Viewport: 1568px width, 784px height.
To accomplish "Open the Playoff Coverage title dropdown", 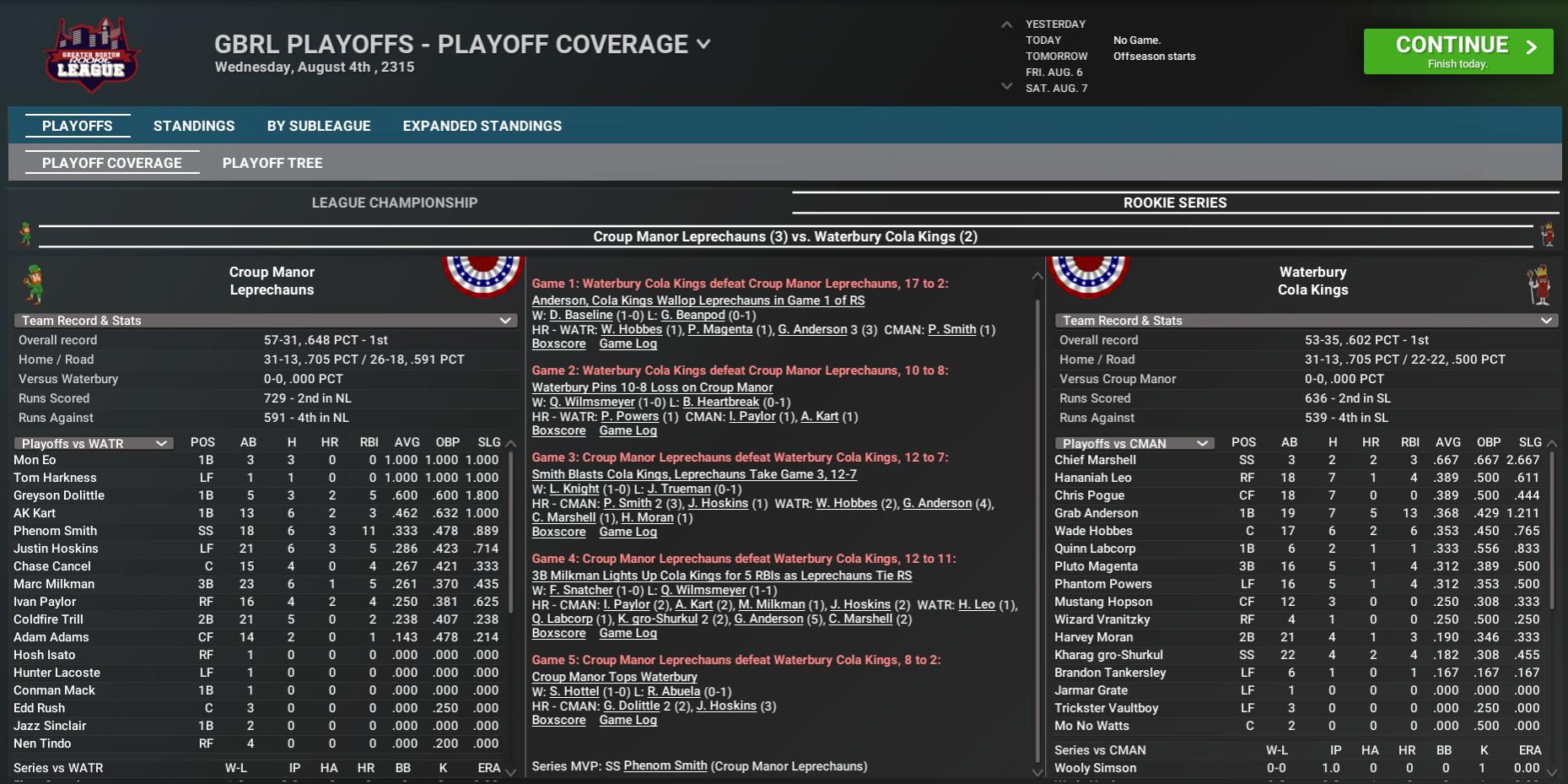I will click(x=703, y=44).
